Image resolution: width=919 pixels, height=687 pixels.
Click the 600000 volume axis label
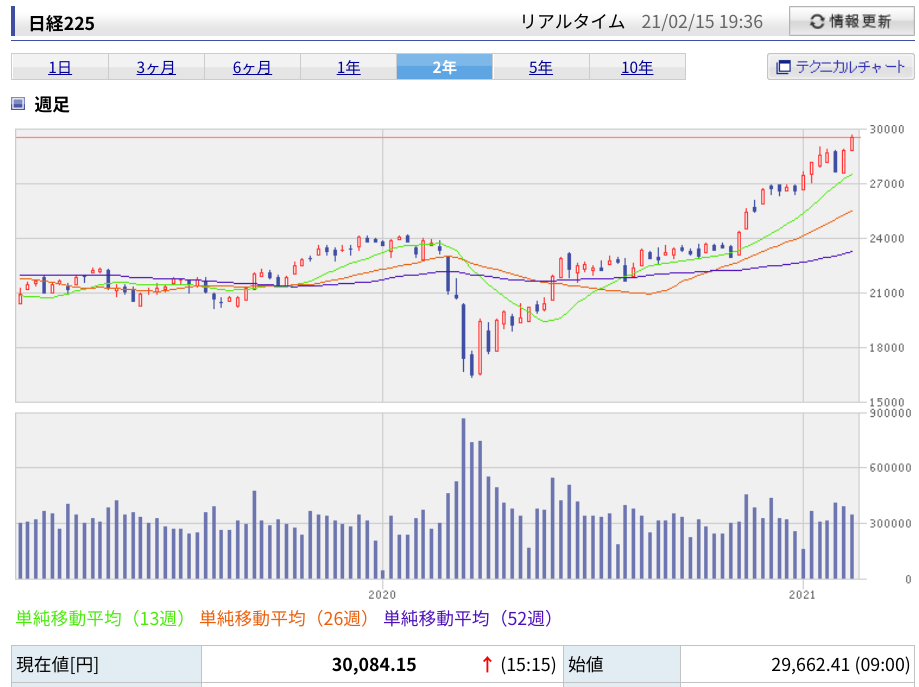tap(890, 468)
